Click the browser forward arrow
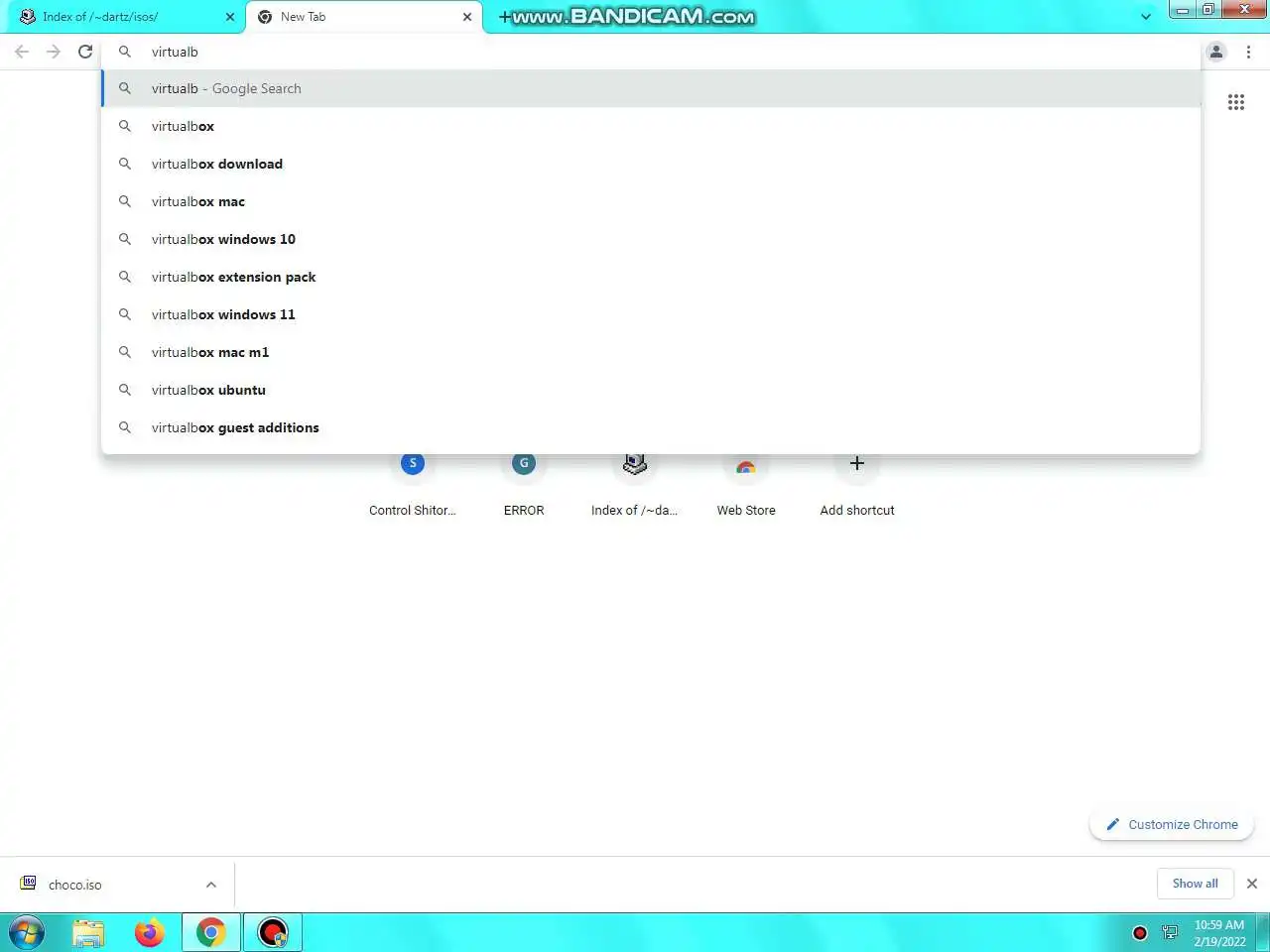The width and height of the screenshot is (1270, 952). click(x=54, y=52)
